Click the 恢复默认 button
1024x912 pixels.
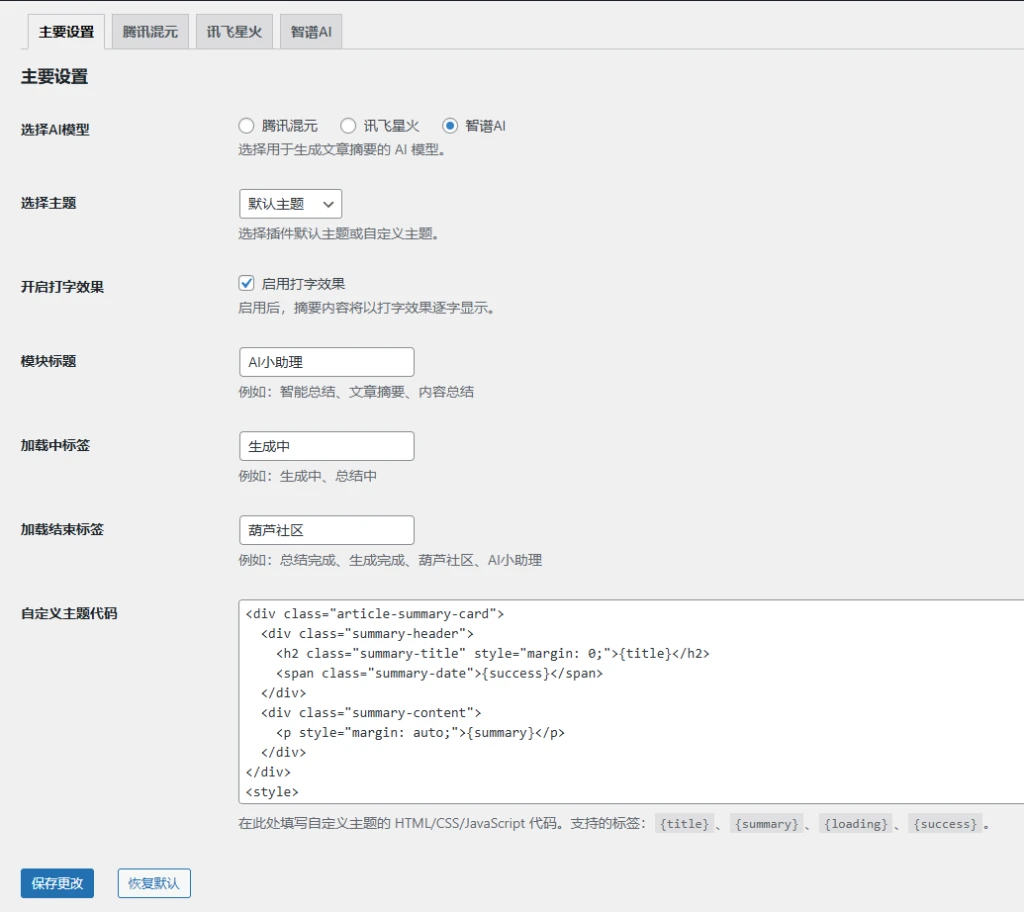[154, 883]
